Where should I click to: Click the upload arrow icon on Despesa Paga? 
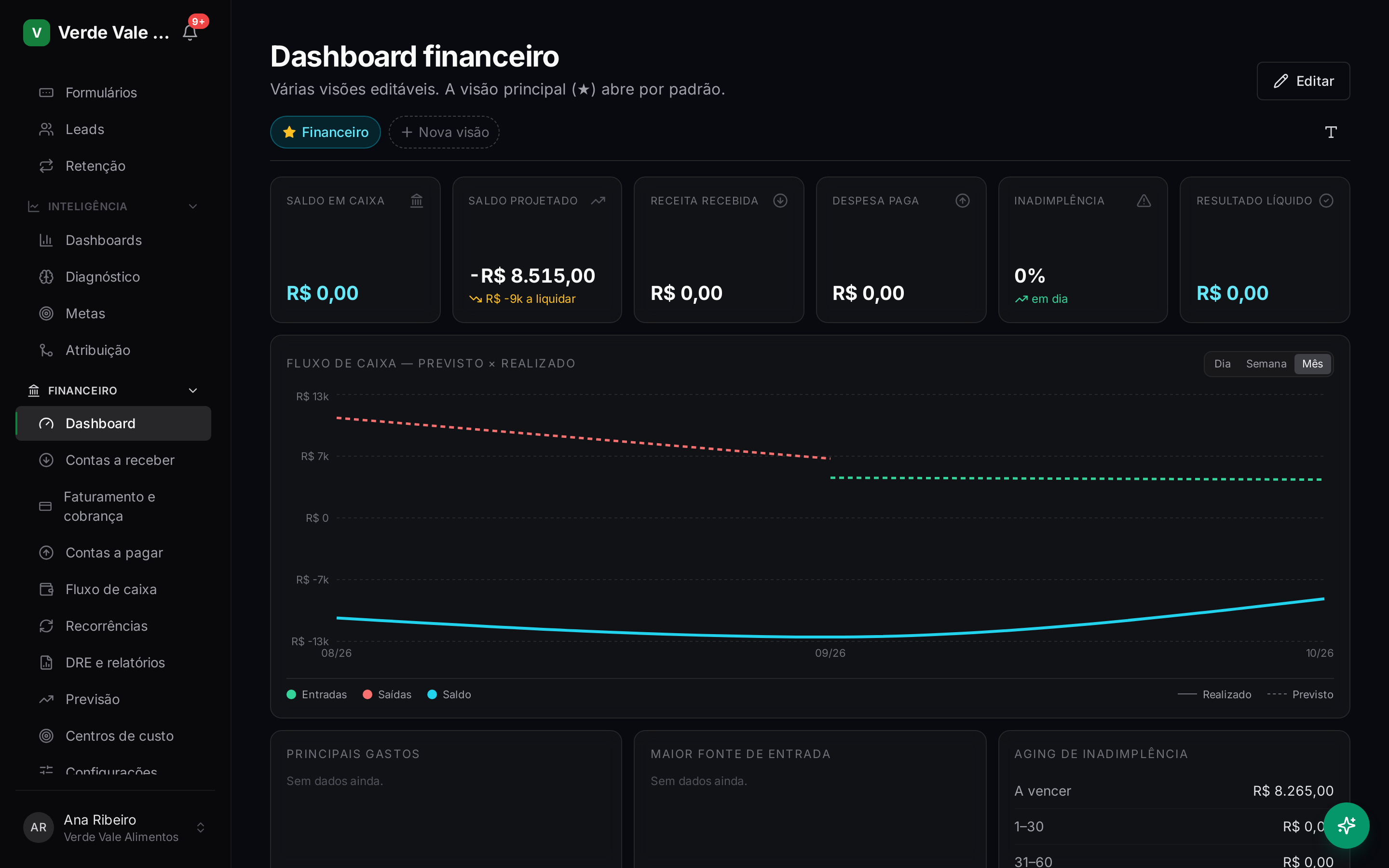click(963, 200)
